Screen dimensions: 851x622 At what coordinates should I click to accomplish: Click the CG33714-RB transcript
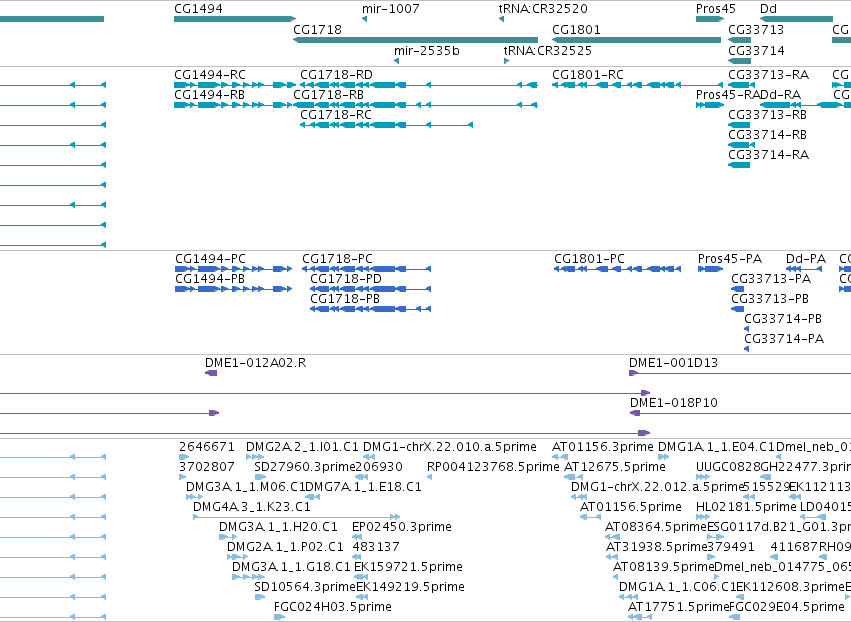[x=741, y=145]
